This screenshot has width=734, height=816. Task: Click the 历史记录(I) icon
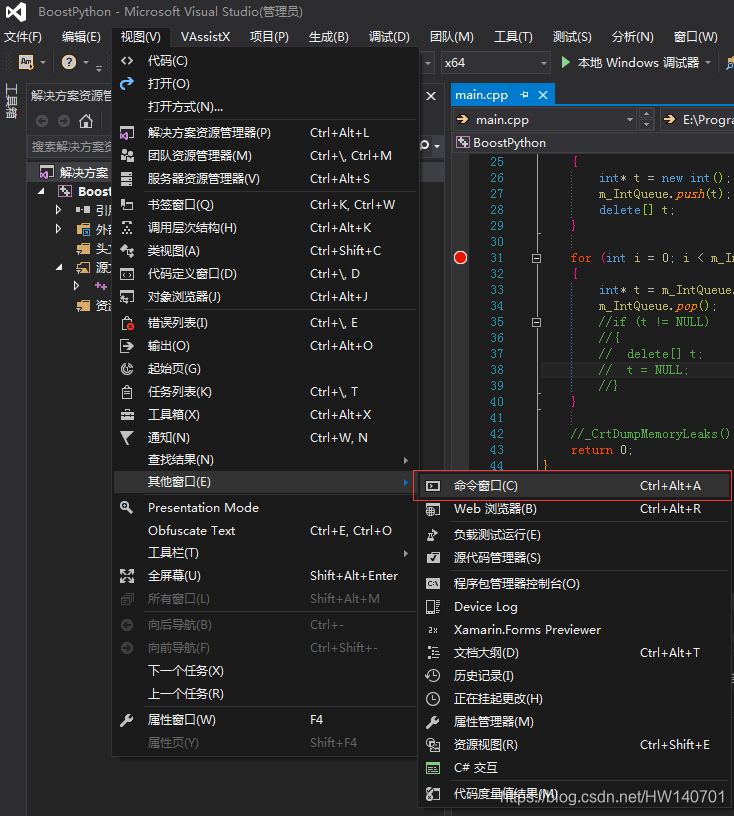(433, 675)
